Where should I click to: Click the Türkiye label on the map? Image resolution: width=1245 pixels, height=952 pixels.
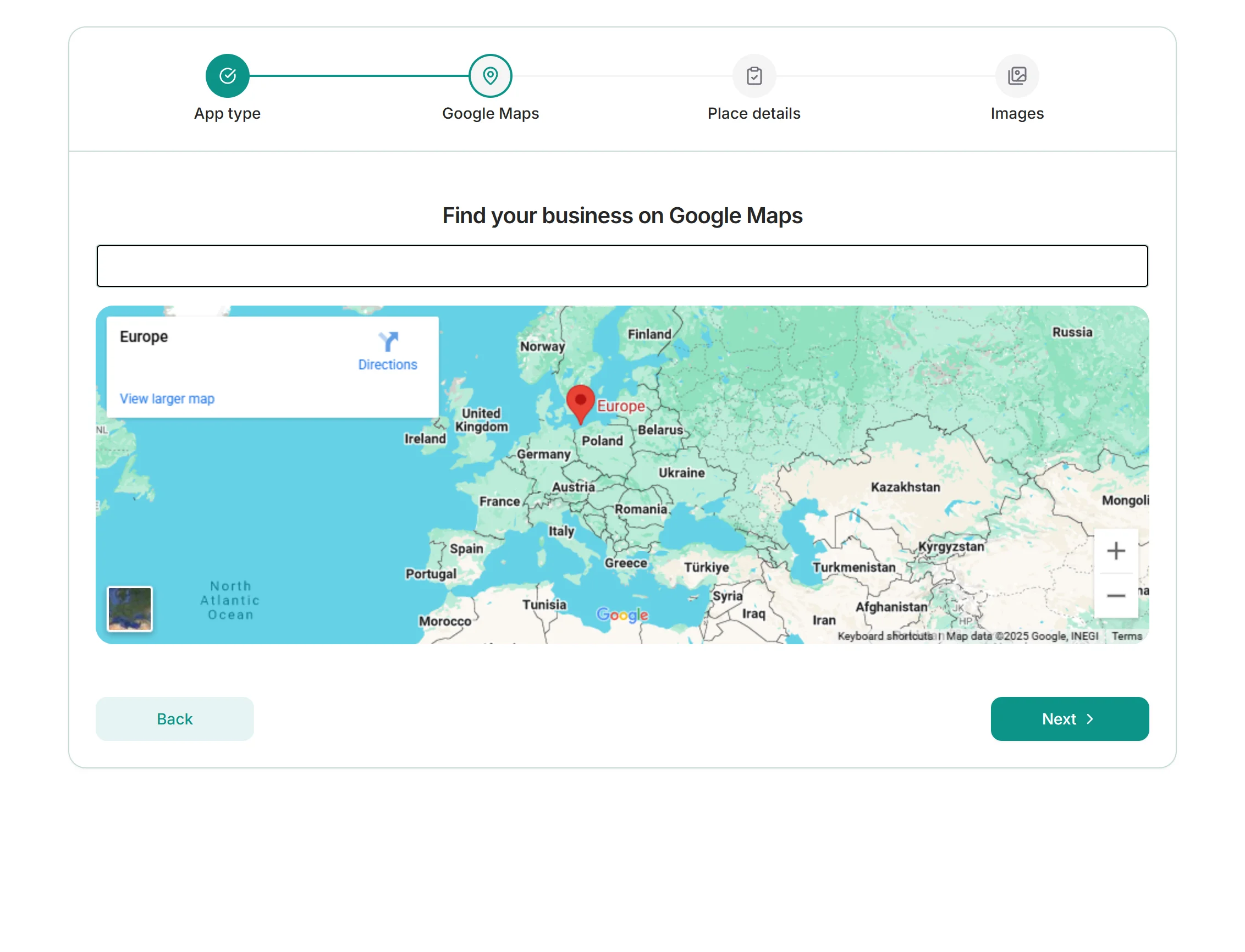point(706,567)
